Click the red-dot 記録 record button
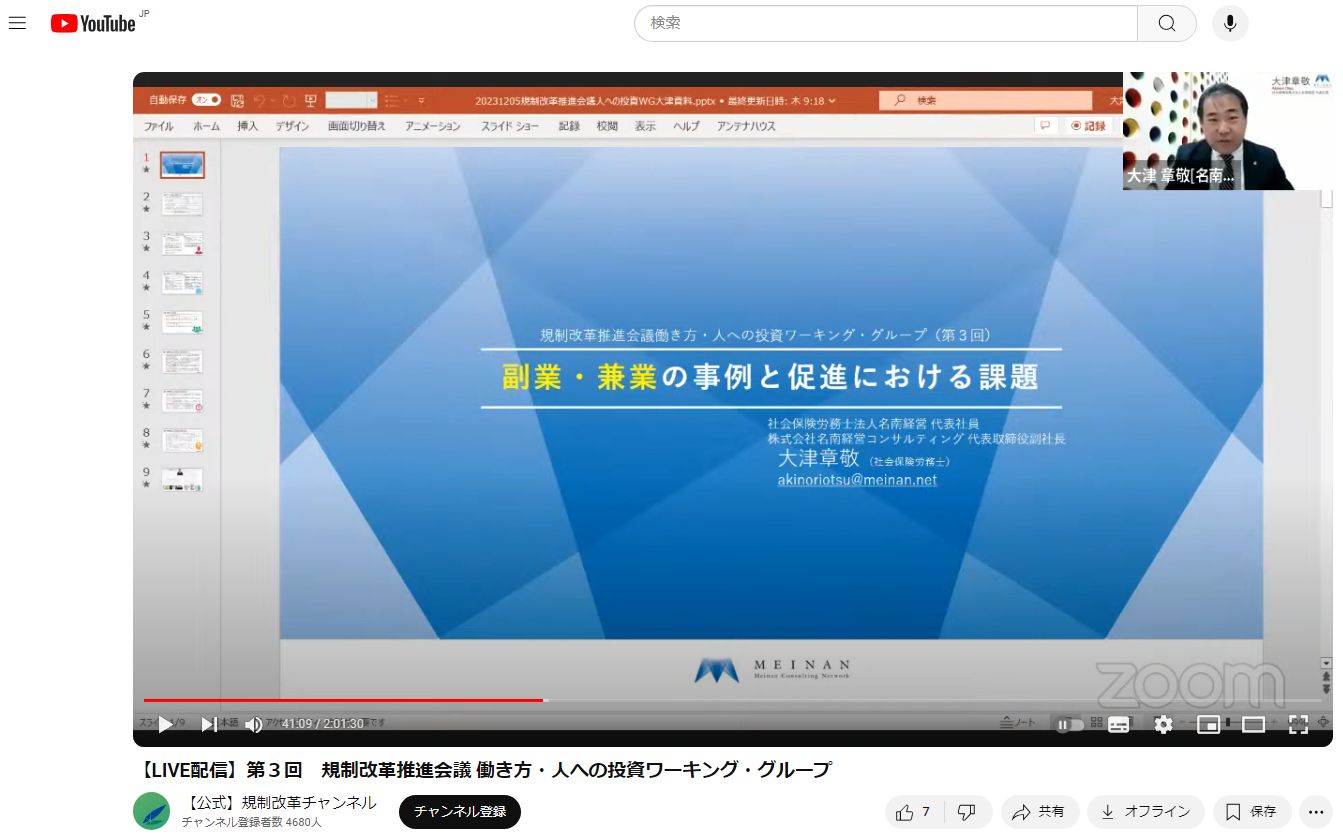Screen dimensions: 1343x837 (x=1088, y=126)
